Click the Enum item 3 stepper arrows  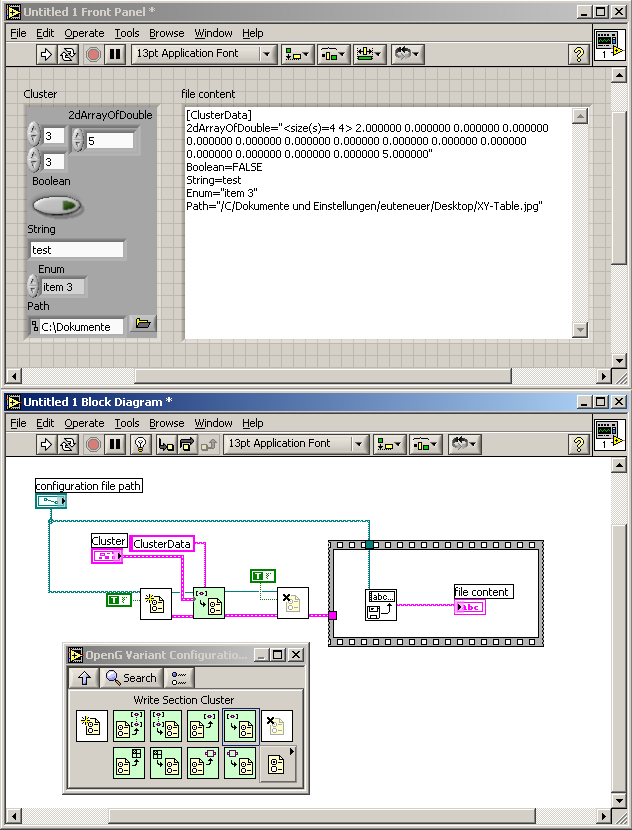[x=33, y=287]
